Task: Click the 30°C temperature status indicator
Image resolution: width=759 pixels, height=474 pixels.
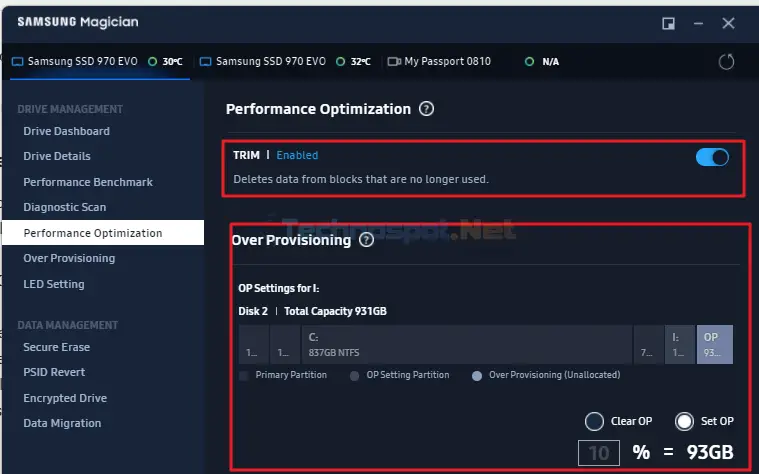Action: pyautogui.click(x=152, y=61)
